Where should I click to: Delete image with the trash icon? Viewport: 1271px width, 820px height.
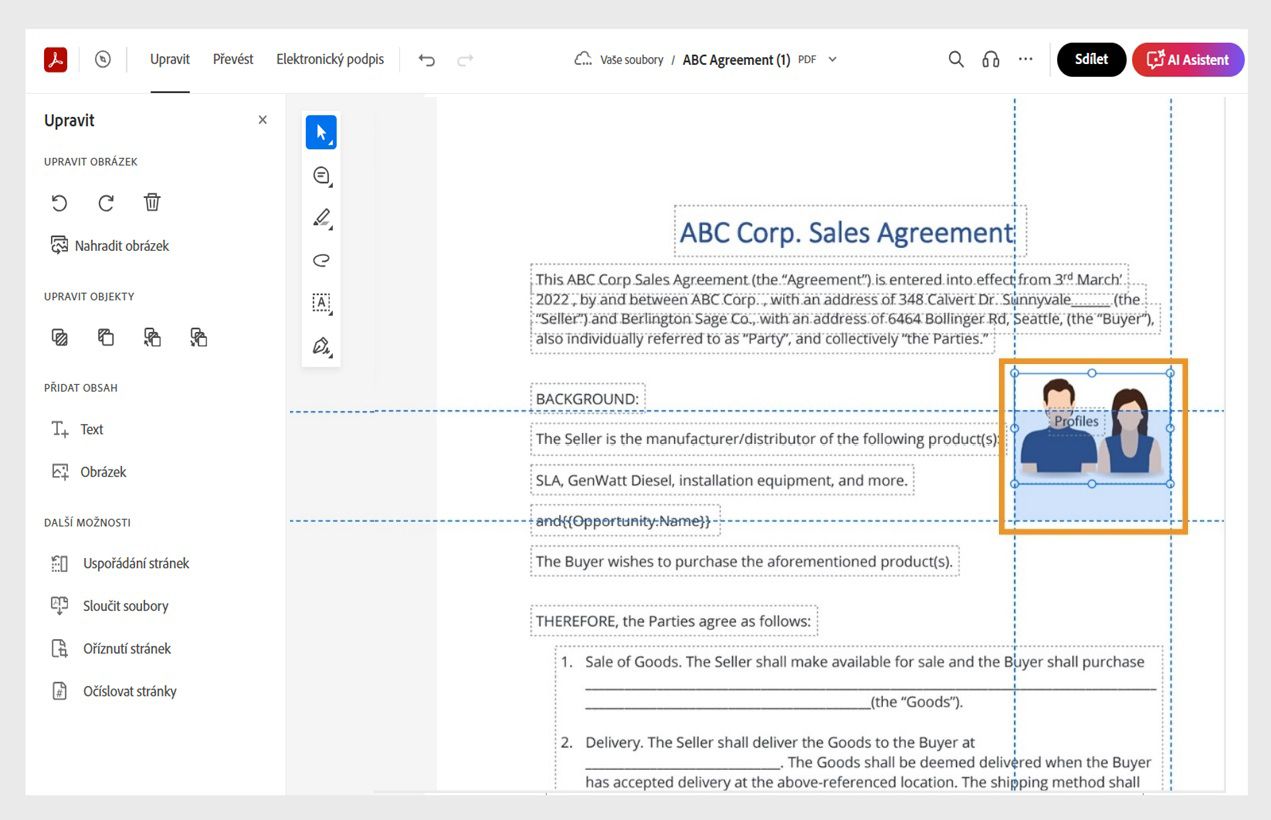(x=152, y=203)
